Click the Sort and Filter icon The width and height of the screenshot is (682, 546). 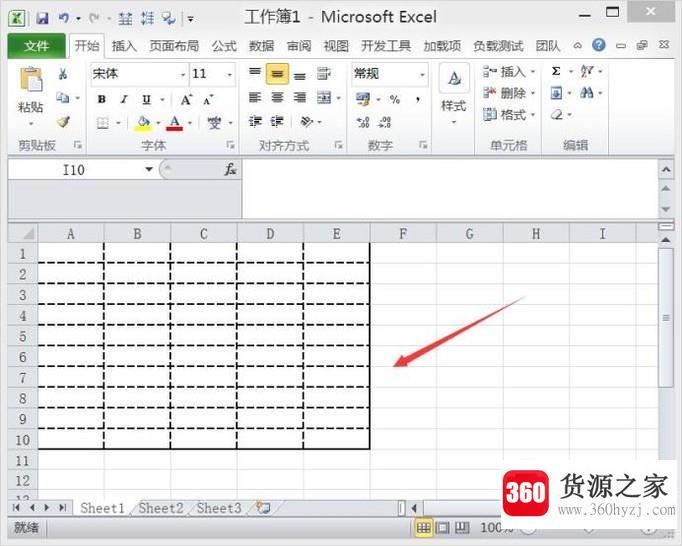coord(587,71)
